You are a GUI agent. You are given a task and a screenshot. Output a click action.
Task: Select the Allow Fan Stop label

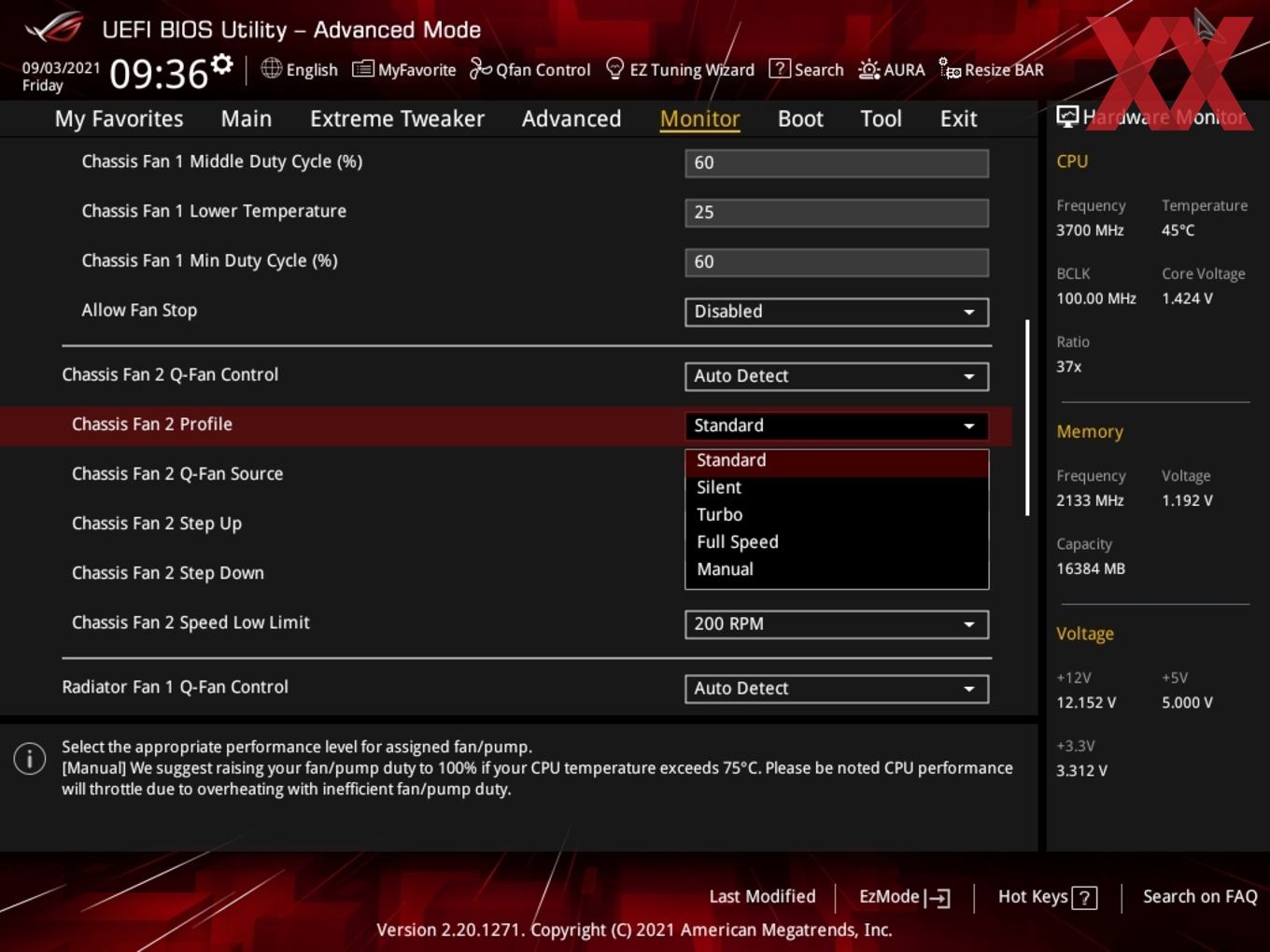tap(139, 311)
